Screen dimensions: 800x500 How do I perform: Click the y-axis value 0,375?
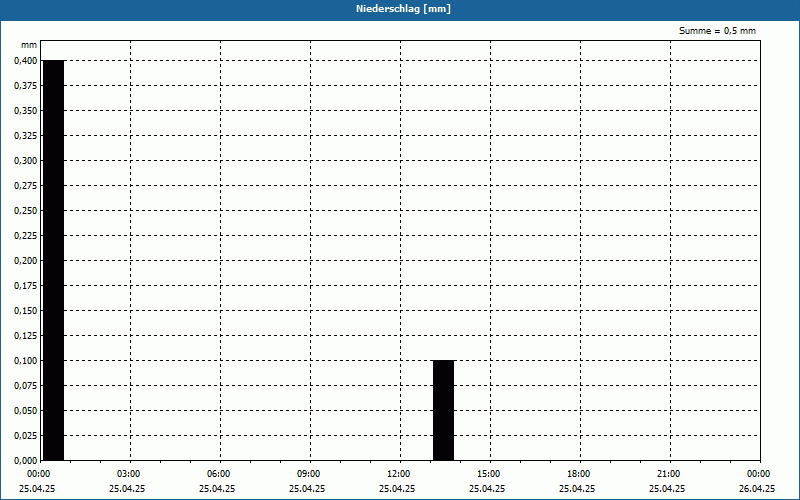pyautogui.click(x=26, y=86)
